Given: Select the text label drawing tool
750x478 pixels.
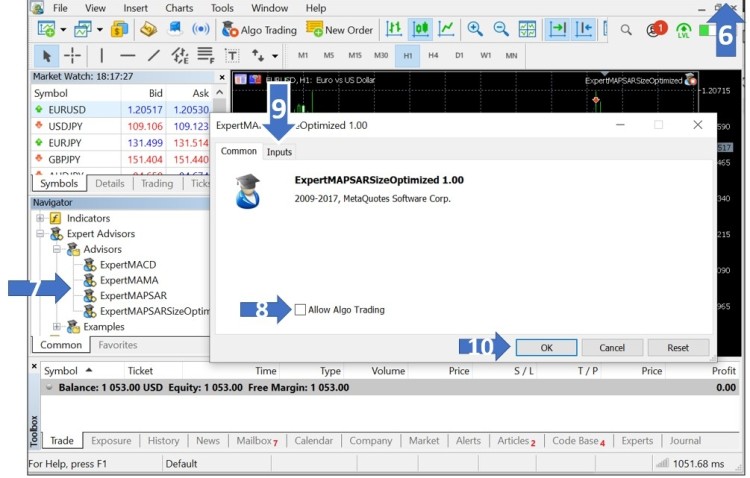Looking at the screenshot, I should coord(232,56).
